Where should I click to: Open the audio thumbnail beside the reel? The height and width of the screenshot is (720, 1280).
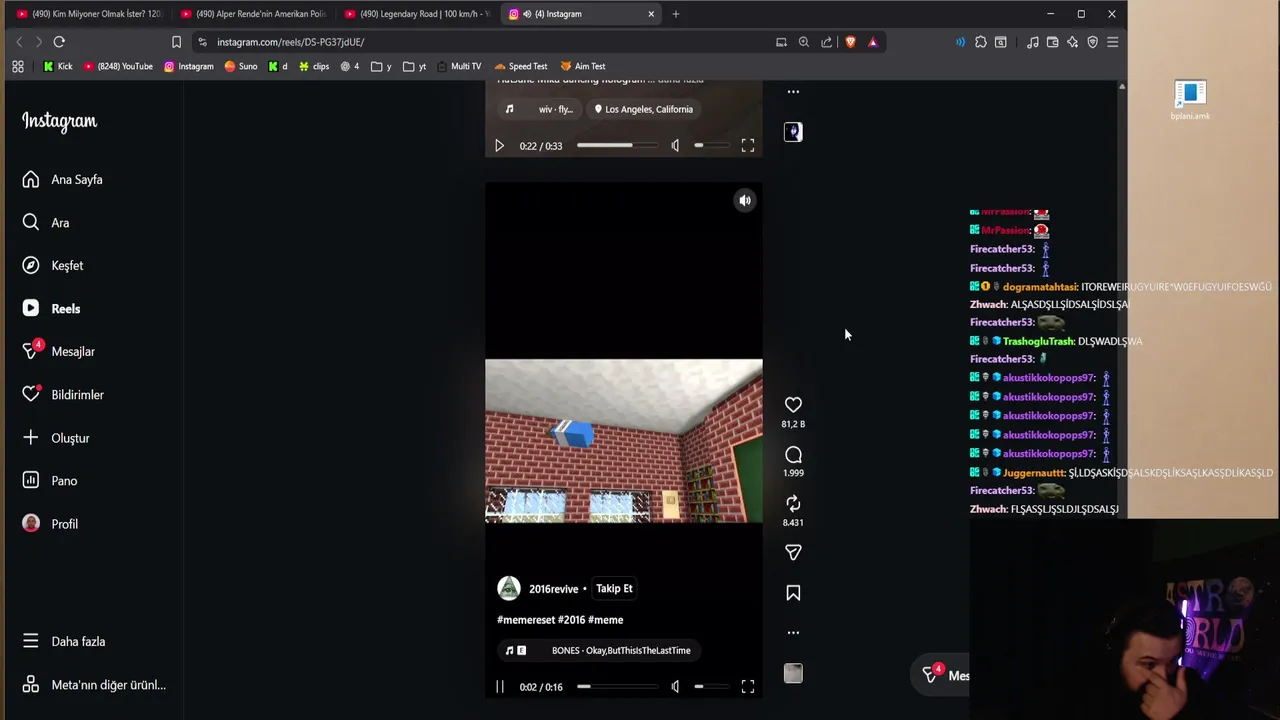(793, 674)
